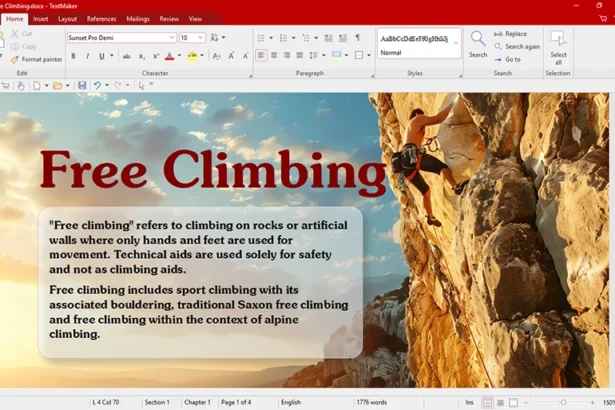This screenshot has width=615, height=410.
Task: Click the change case icon
Action: 214,38
